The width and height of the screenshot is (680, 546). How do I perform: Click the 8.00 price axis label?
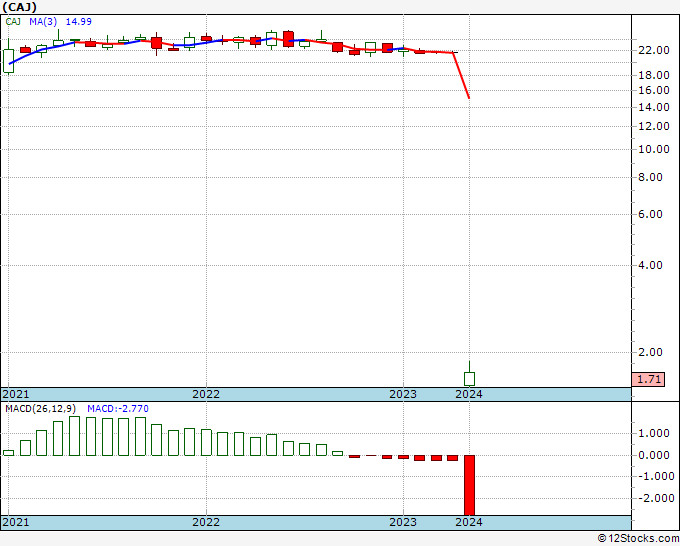(x=651, y=177)
